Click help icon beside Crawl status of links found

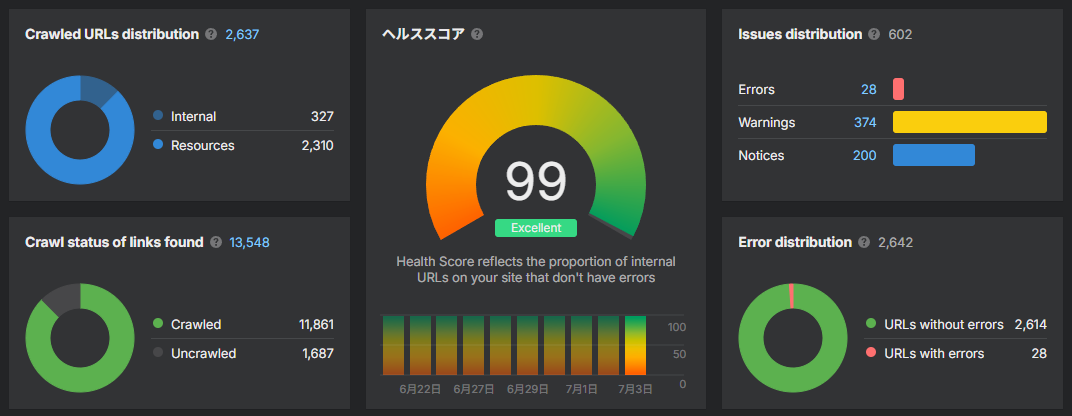[216, 242]
